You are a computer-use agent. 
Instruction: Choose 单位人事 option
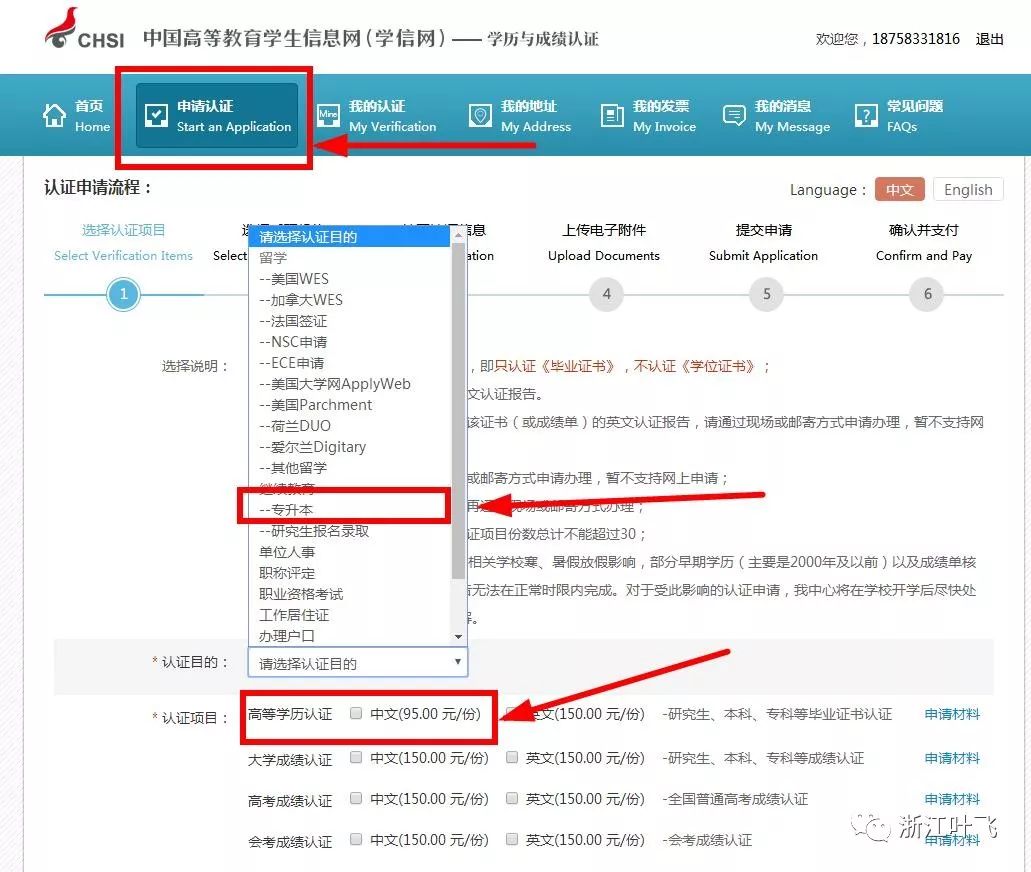coord(350,552)
